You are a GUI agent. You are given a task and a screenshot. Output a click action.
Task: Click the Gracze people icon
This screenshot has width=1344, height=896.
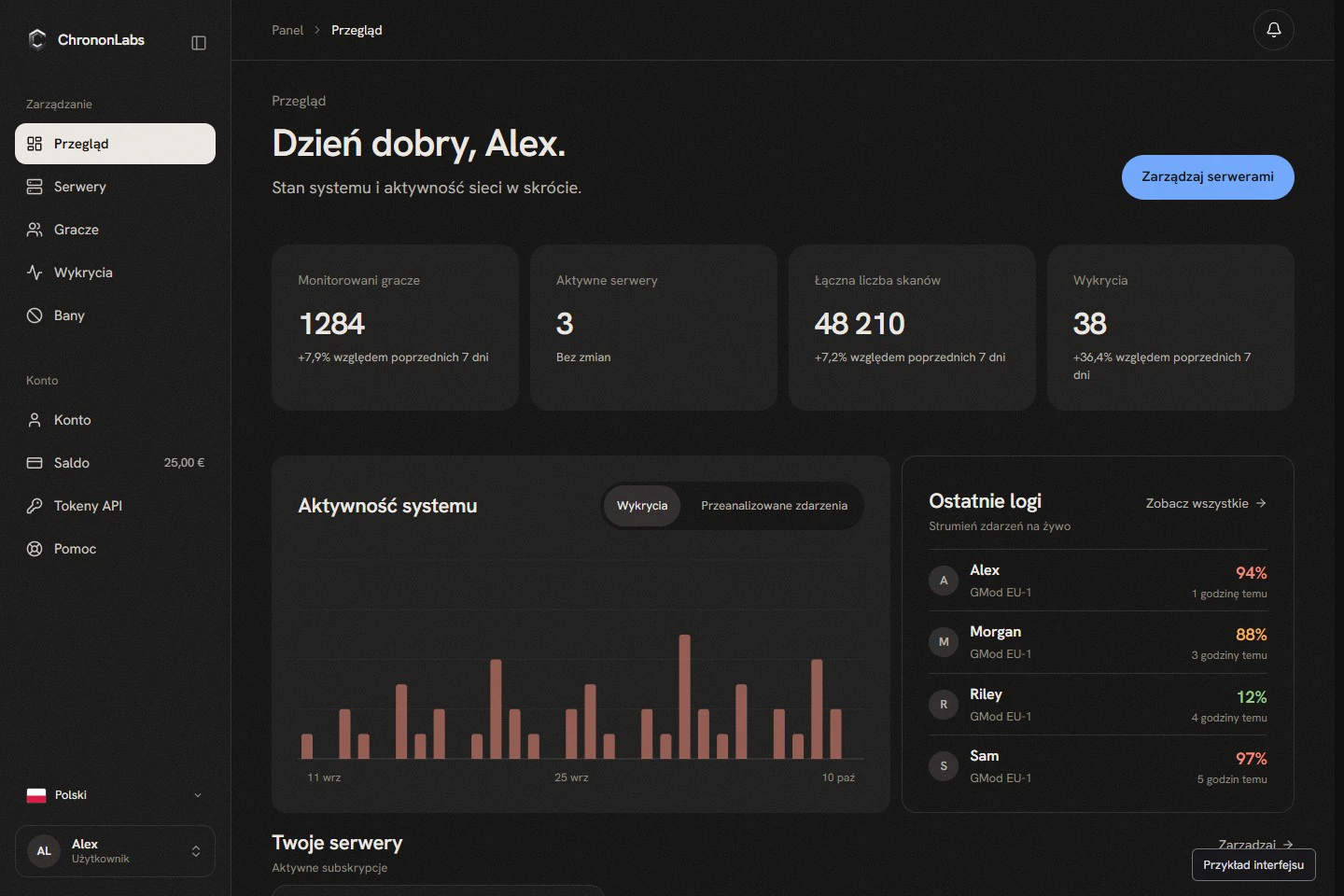coord(35,230)
